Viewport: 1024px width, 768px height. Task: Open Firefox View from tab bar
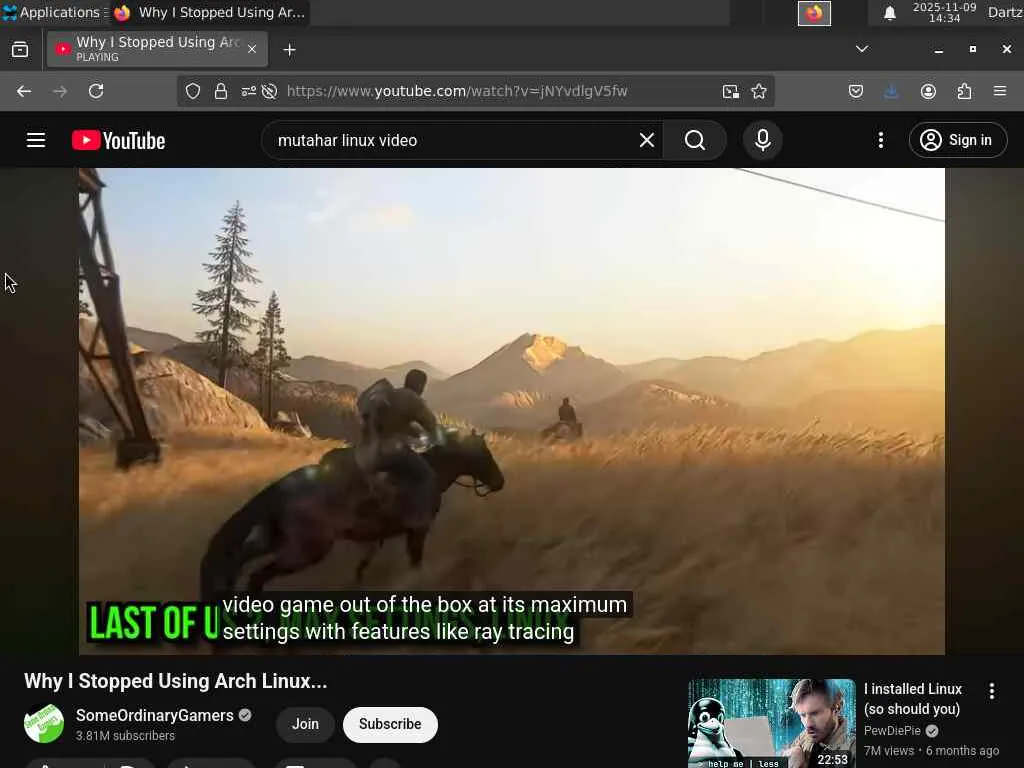coord(20,50)
